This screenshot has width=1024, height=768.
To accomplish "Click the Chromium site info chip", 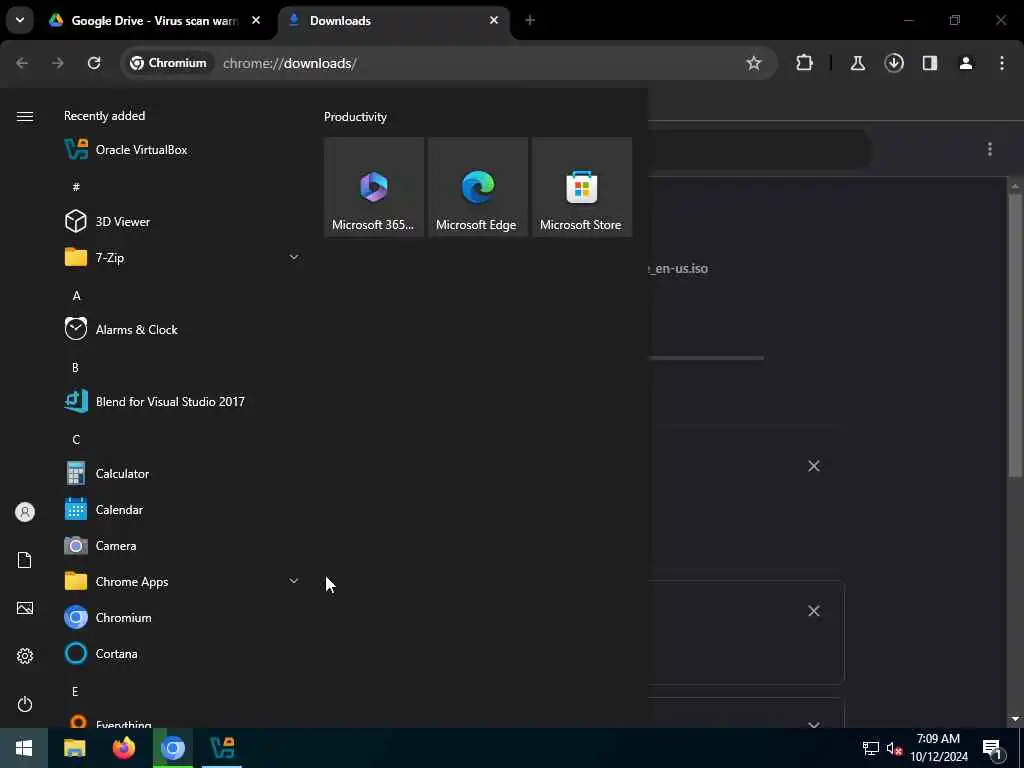I will tap(168, 63).
